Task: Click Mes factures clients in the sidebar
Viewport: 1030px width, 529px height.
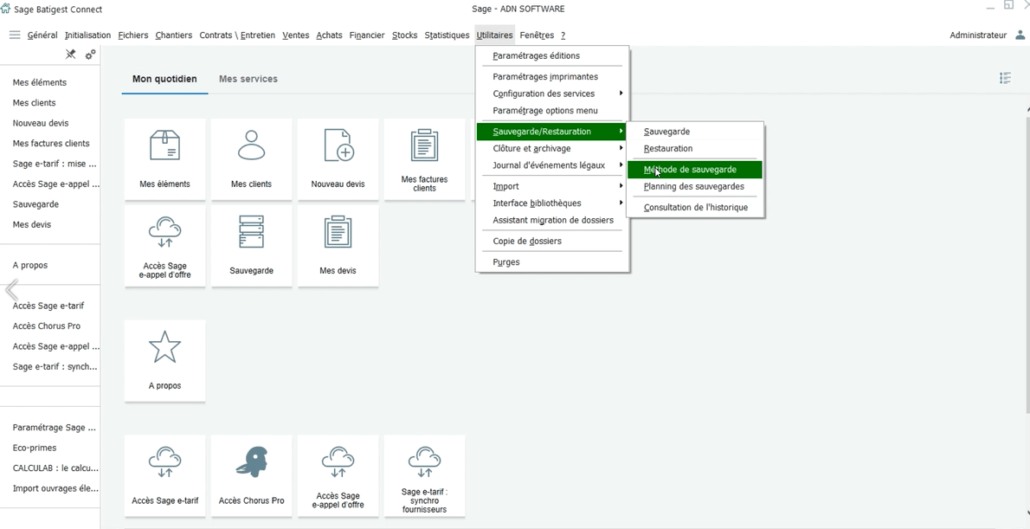Action: [x=51, y=143]
